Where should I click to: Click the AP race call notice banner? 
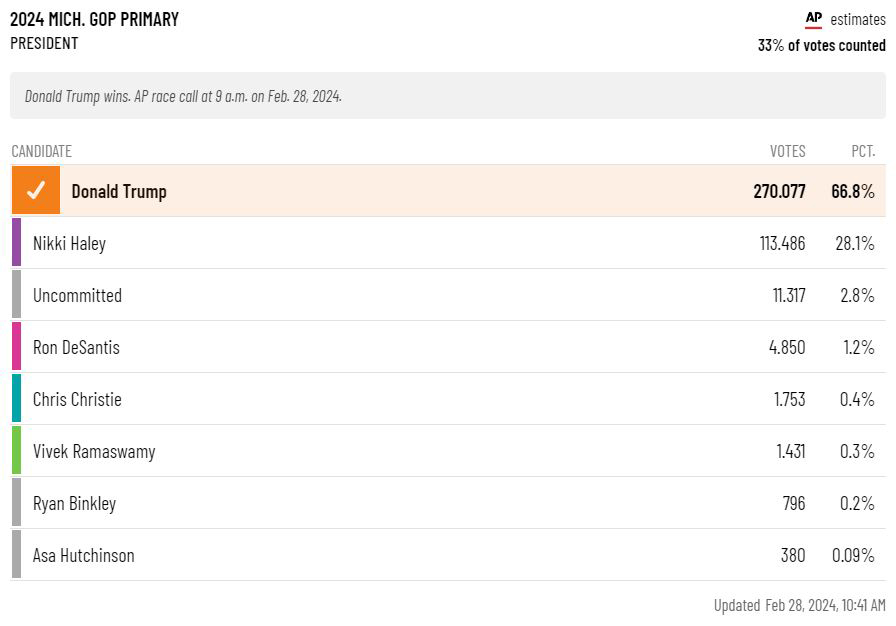coord(447,96)
